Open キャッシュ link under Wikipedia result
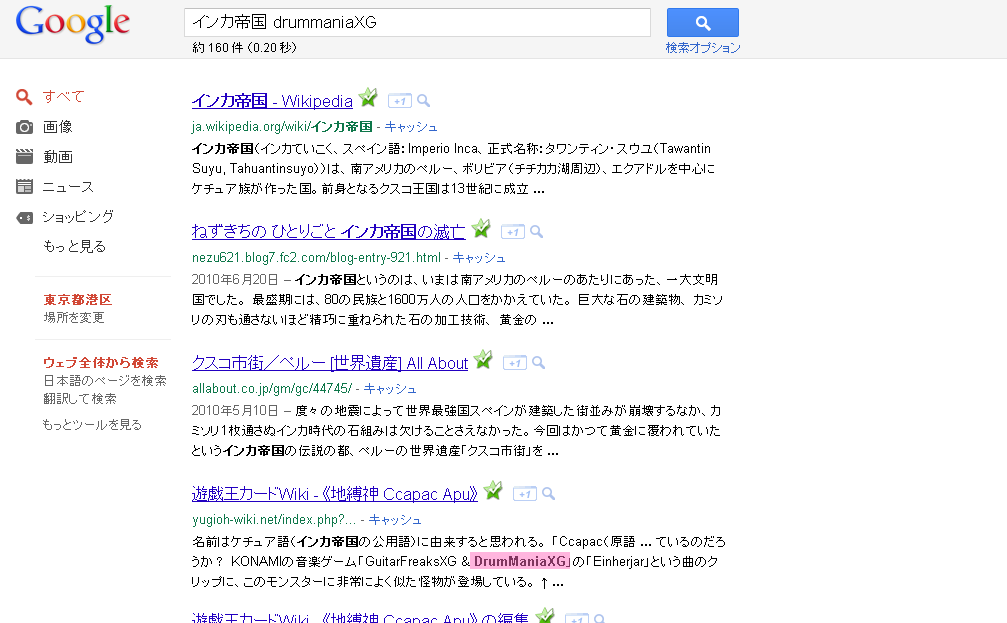Image resolution: width=1007 pixels, height=623 pixels. [411, 127]
